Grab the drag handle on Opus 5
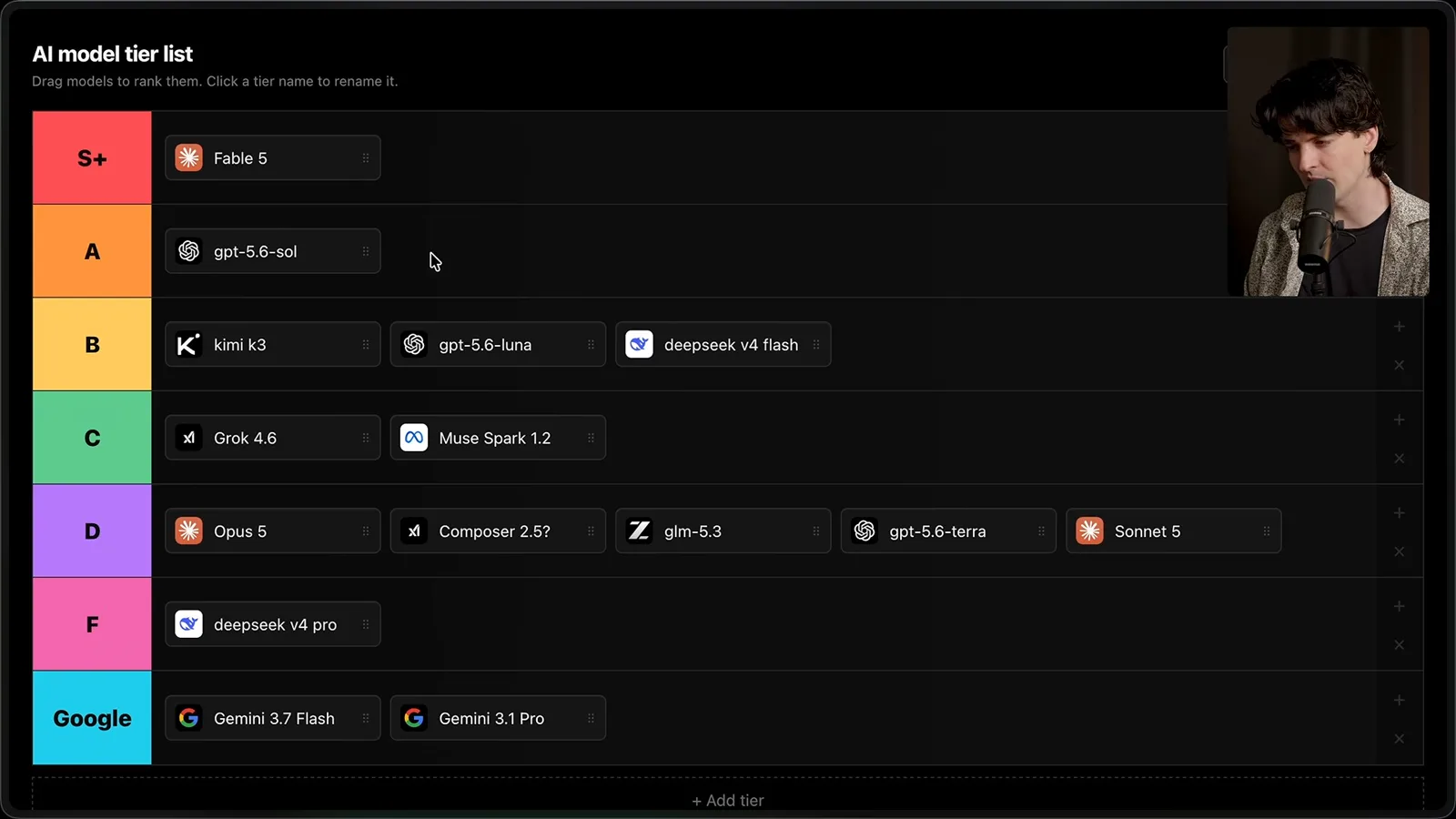1456x819 pixels. [x=366, y=531]
